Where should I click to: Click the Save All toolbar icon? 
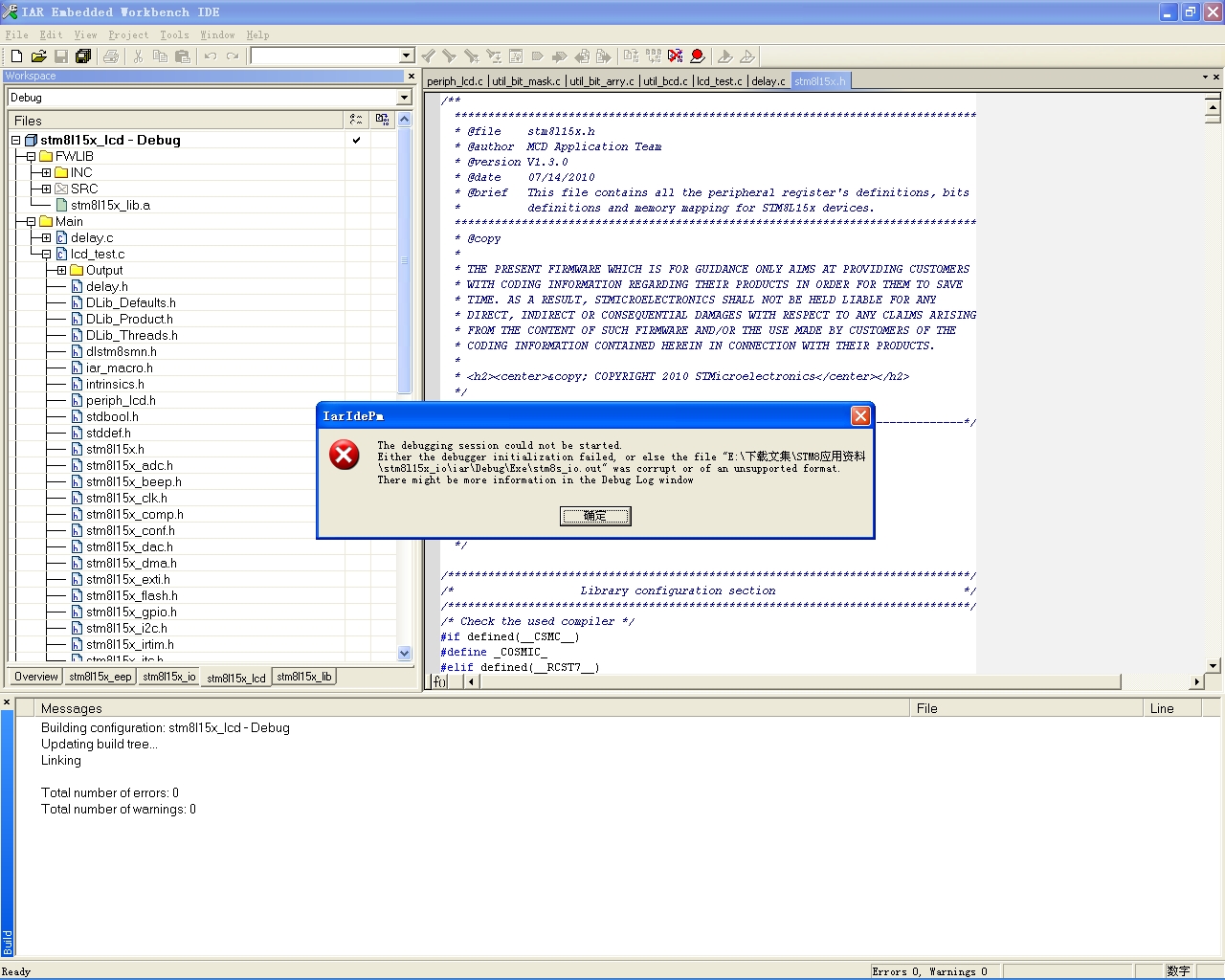coord(83,56)
